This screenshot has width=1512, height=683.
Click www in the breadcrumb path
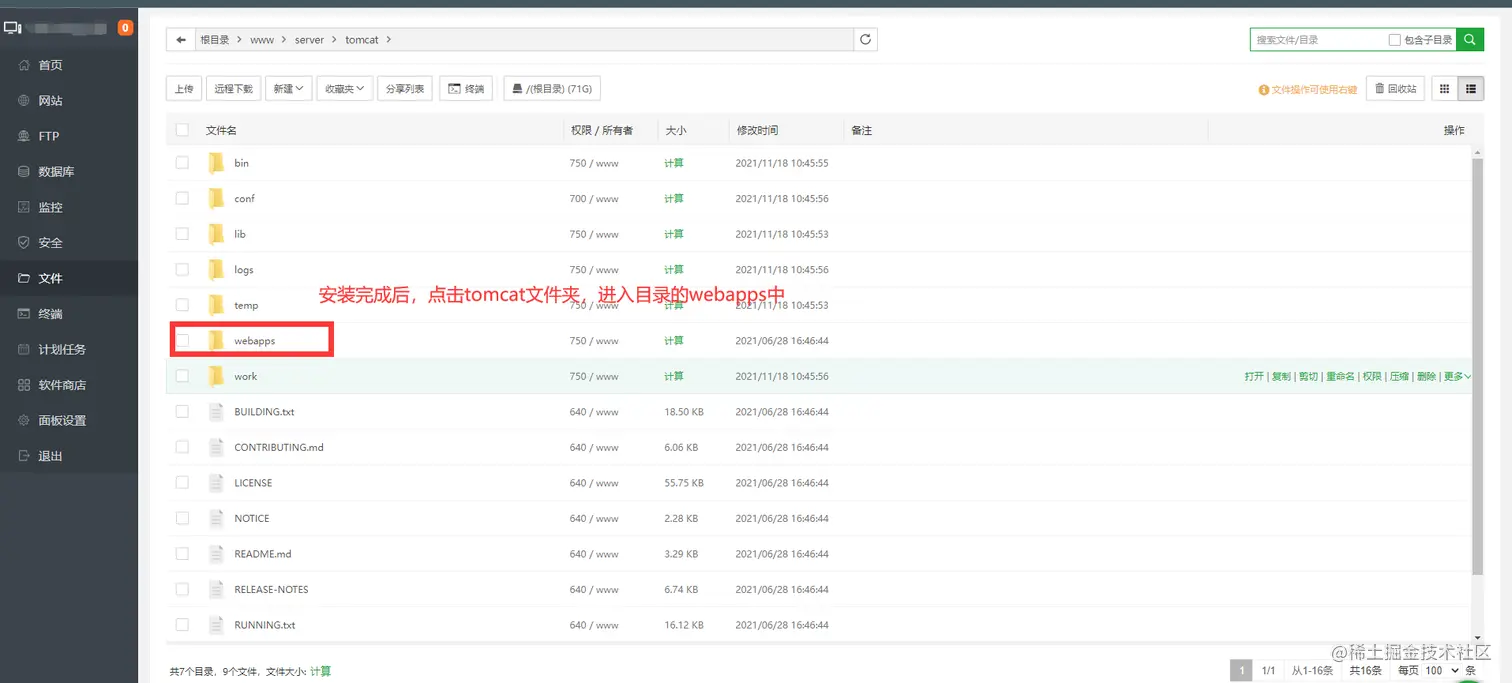point(262,40)
